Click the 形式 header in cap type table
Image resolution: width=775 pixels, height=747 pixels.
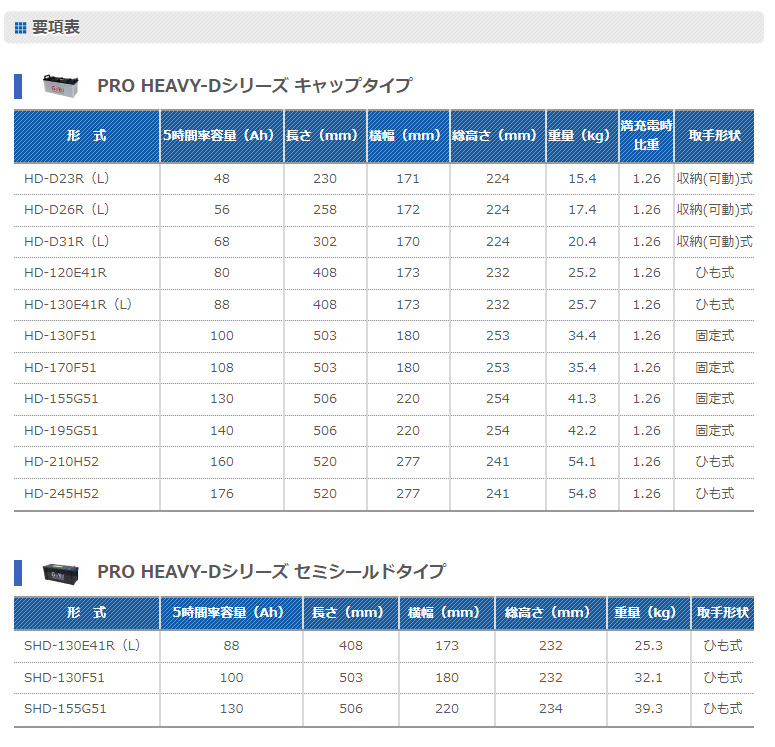point(86,135)
